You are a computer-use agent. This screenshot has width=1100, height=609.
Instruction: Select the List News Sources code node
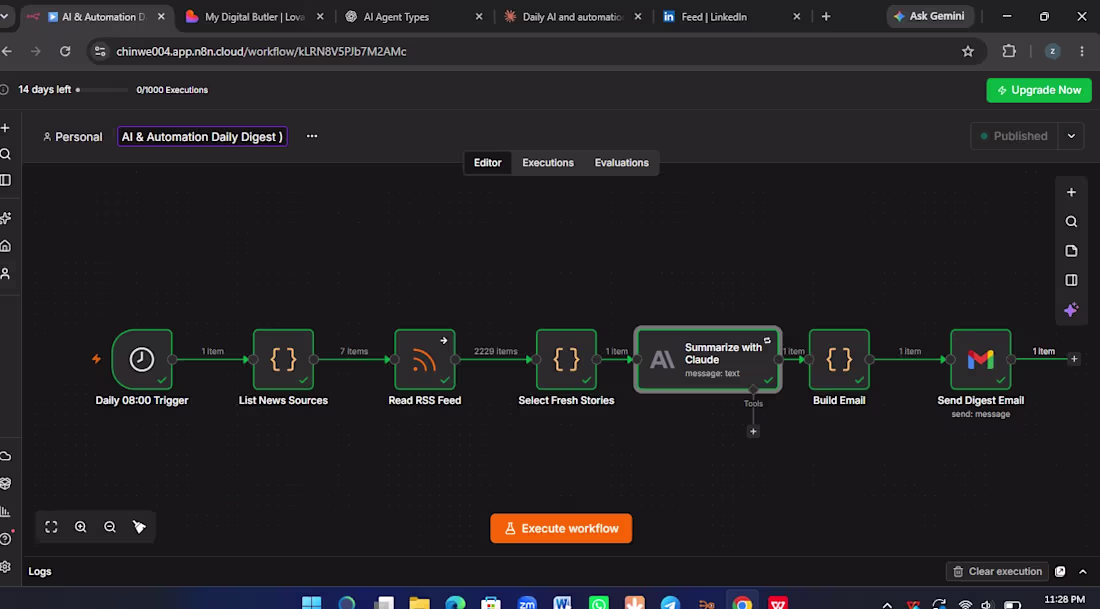[283, 359]
